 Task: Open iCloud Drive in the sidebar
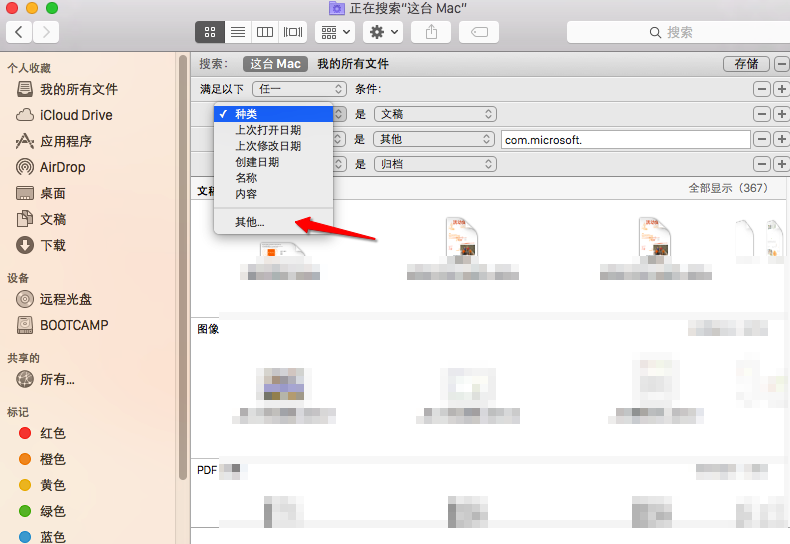(64, 115)
